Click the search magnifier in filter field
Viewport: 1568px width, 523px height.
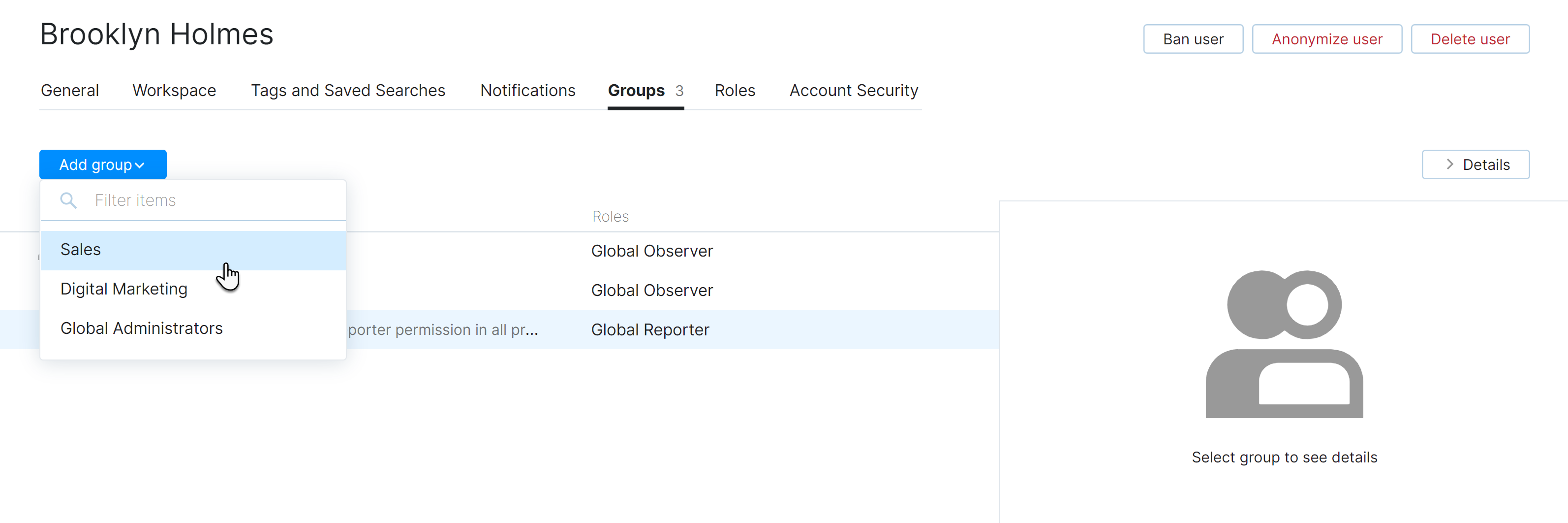pyautogui.click(x=68, y=200)
